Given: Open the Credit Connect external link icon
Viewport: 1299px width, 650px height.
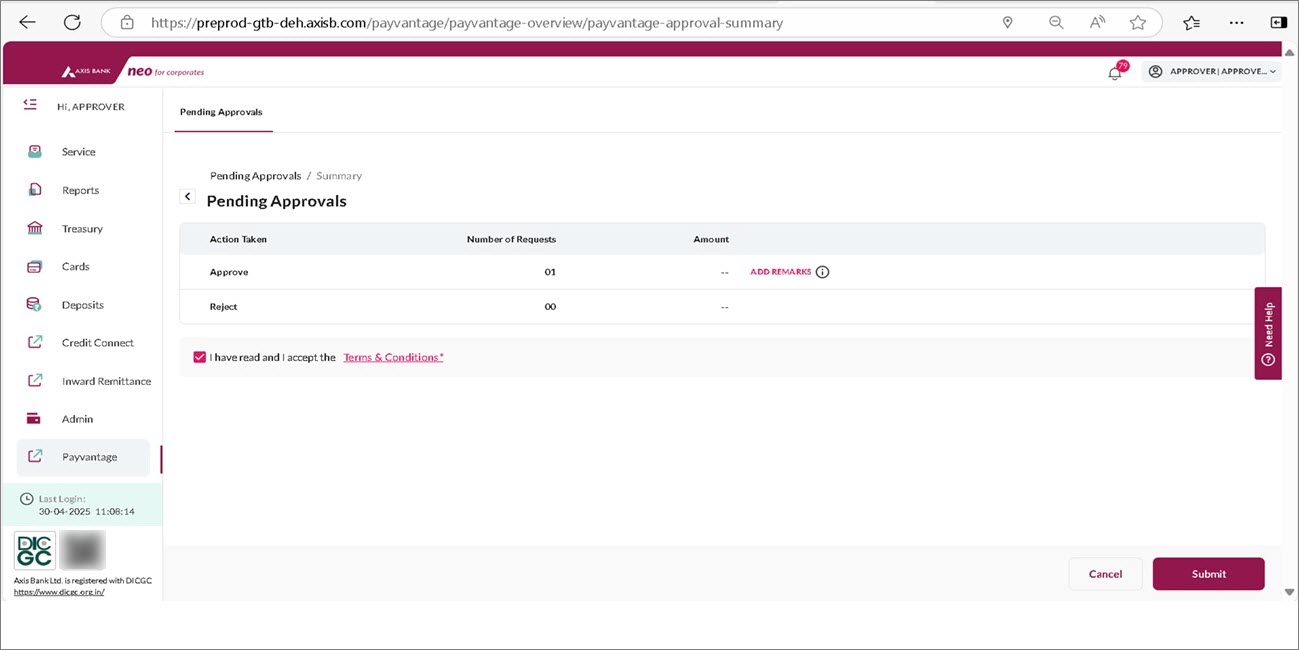Looking at the screenshot, I should point(35,342).
